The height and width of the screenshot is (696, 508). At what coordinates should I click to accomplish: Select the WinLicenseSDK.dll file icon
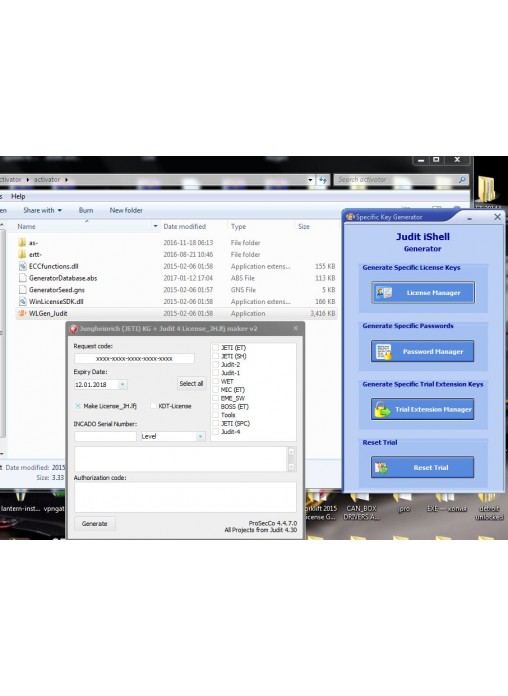[x=22, y=301]
